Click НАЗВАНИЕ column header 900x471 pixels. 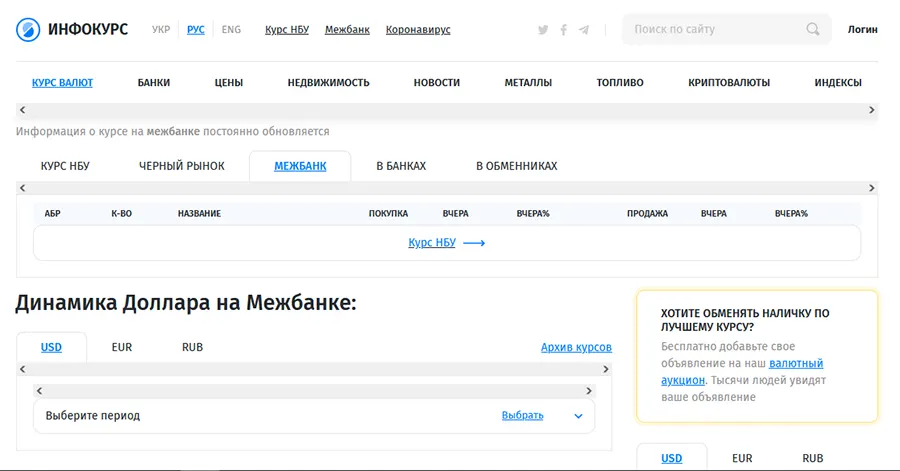point(199,213)
